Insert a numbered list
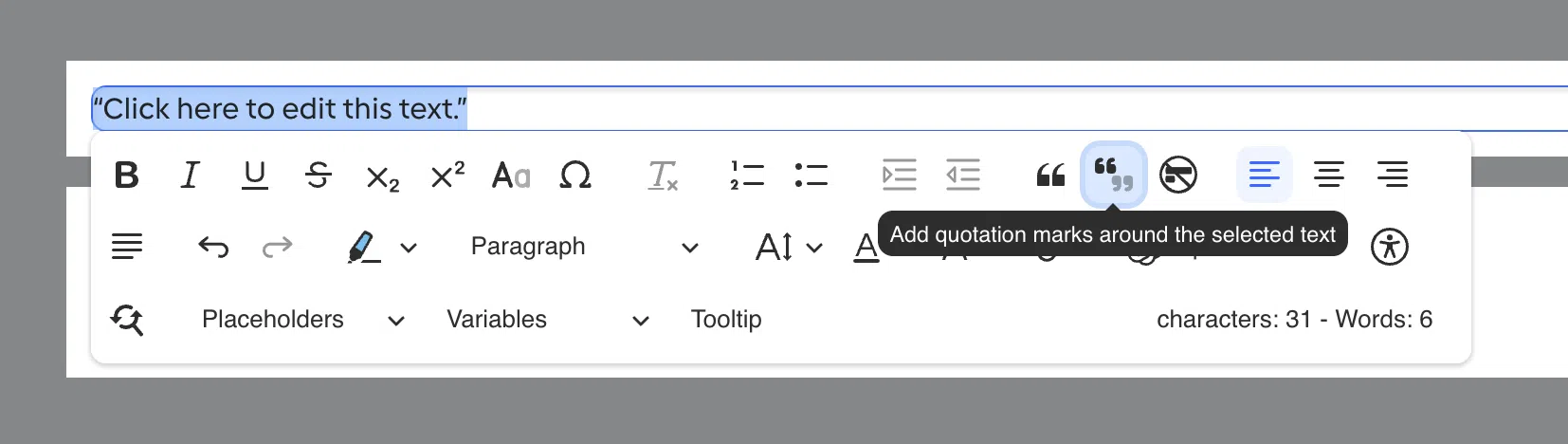 747,176
